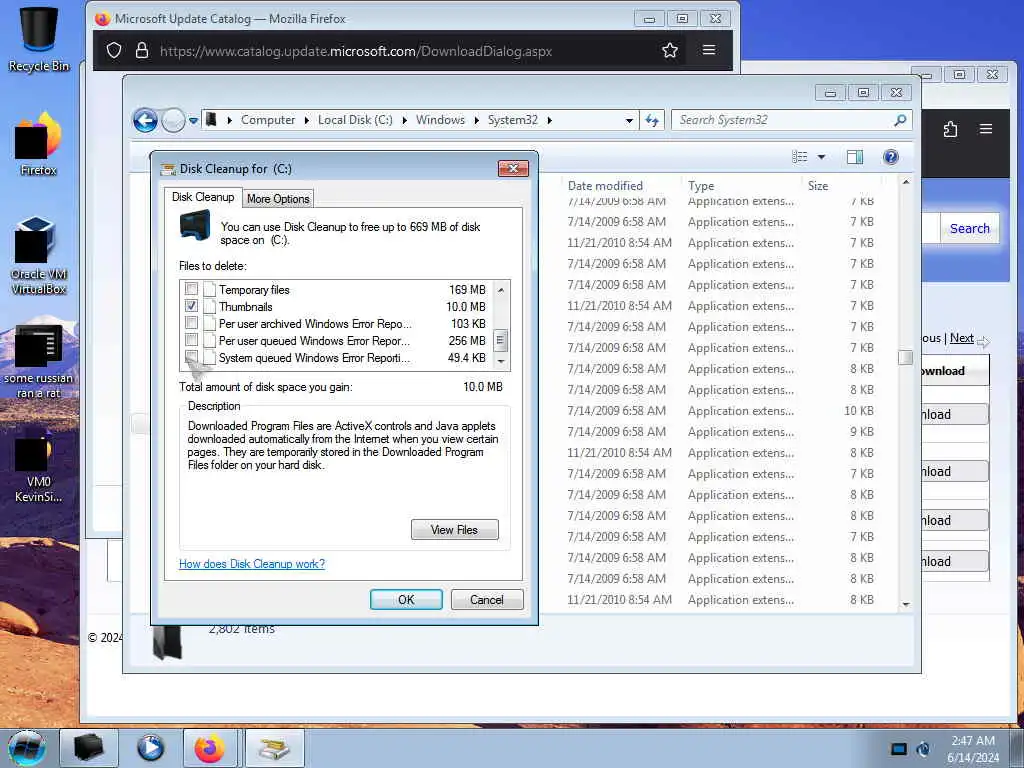
Task: Expand the address bar history dropdown
Action: click(x=629, y=120)
